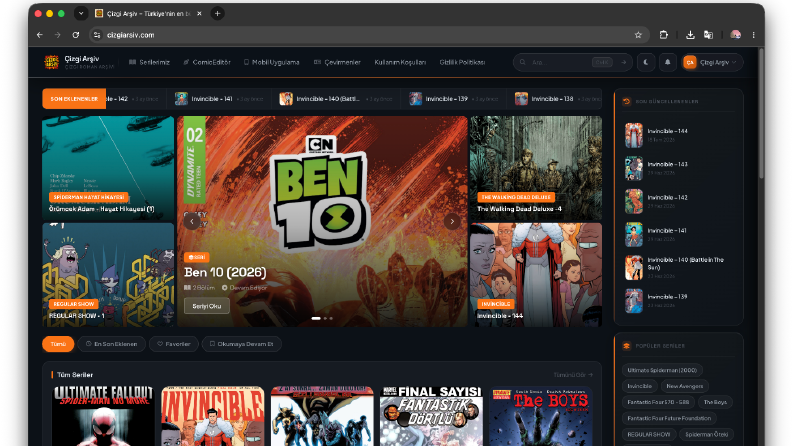The width and height of the screenshot is (793, 446).
Task: Open the ComicEditör menu item
Action: click(207, 62)
